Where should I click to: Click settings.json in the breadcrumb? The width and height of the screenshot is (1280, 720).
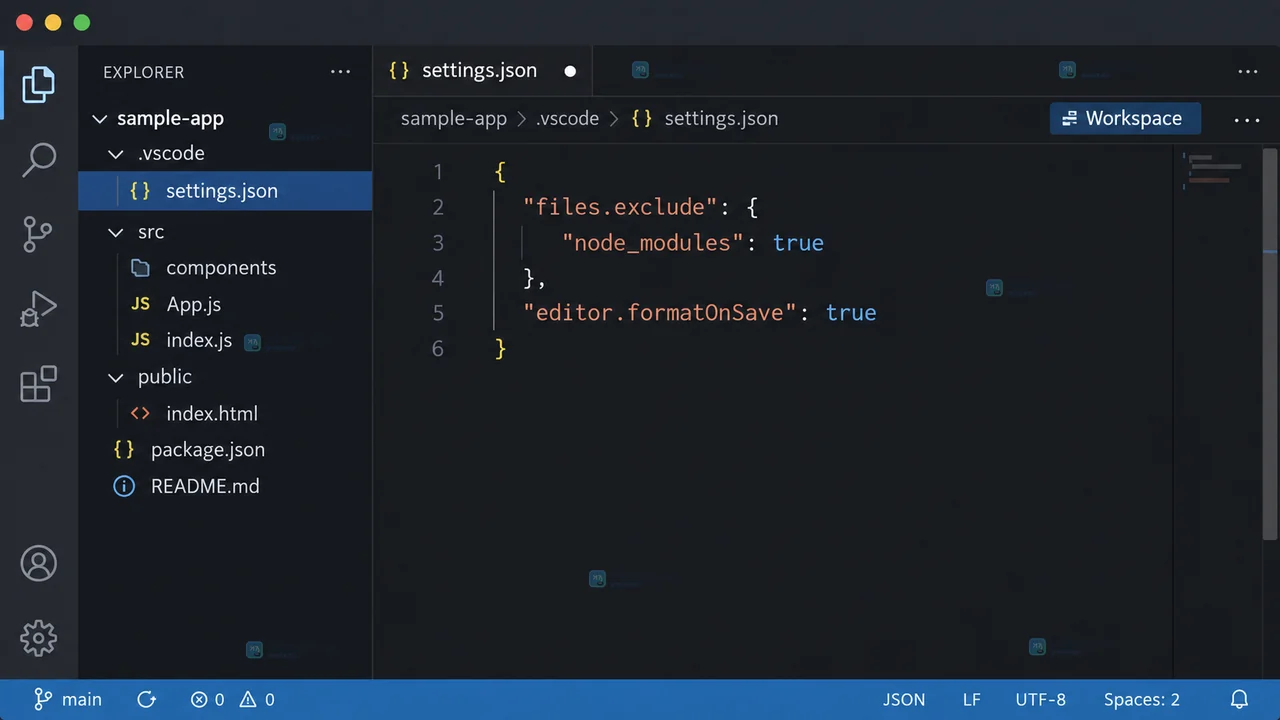pyautogui.click(x=721, y=119)
